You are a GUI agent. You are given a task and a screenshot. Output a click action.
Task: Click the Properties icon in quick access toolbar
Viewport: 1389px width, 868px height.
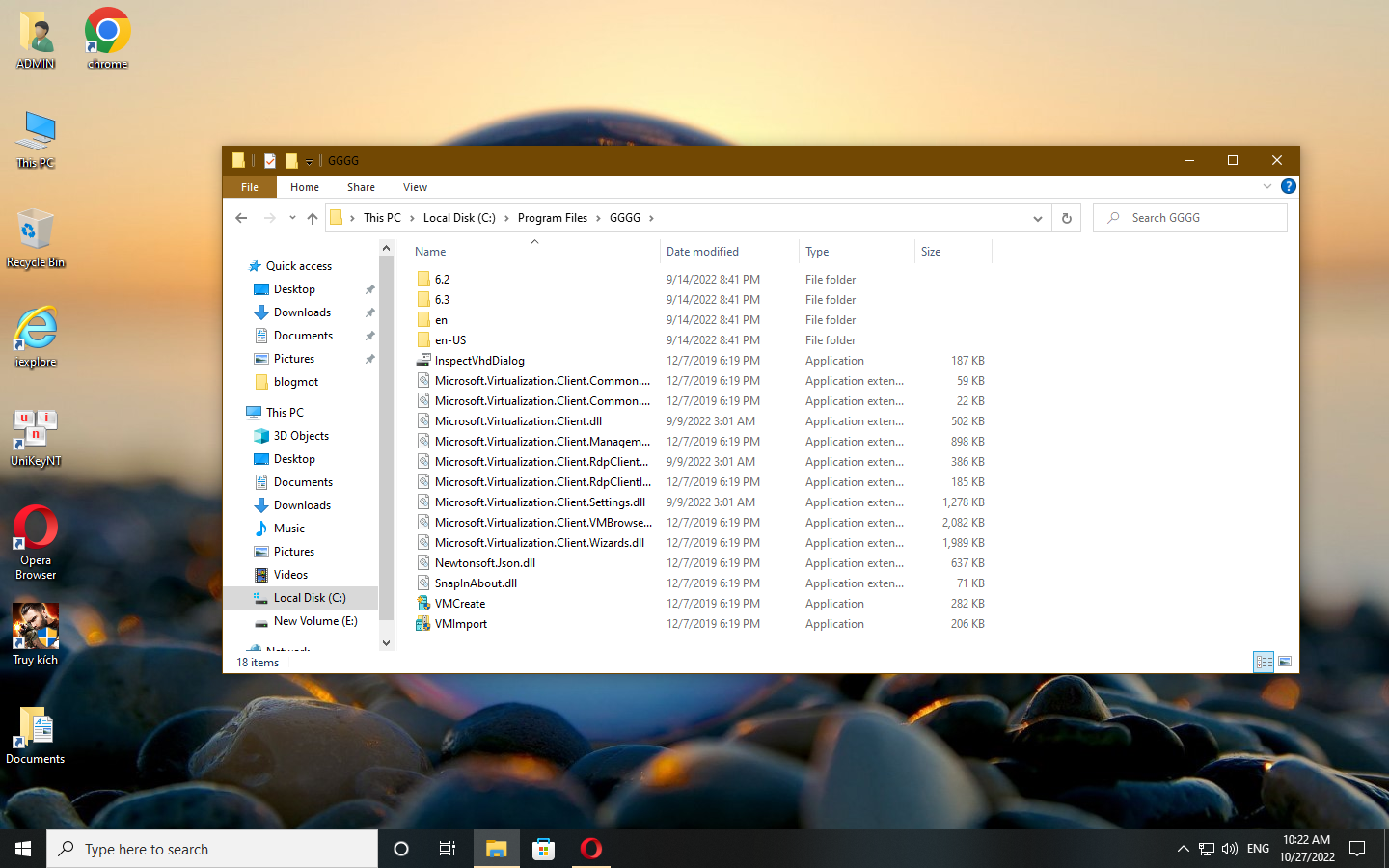coord(270,161)
